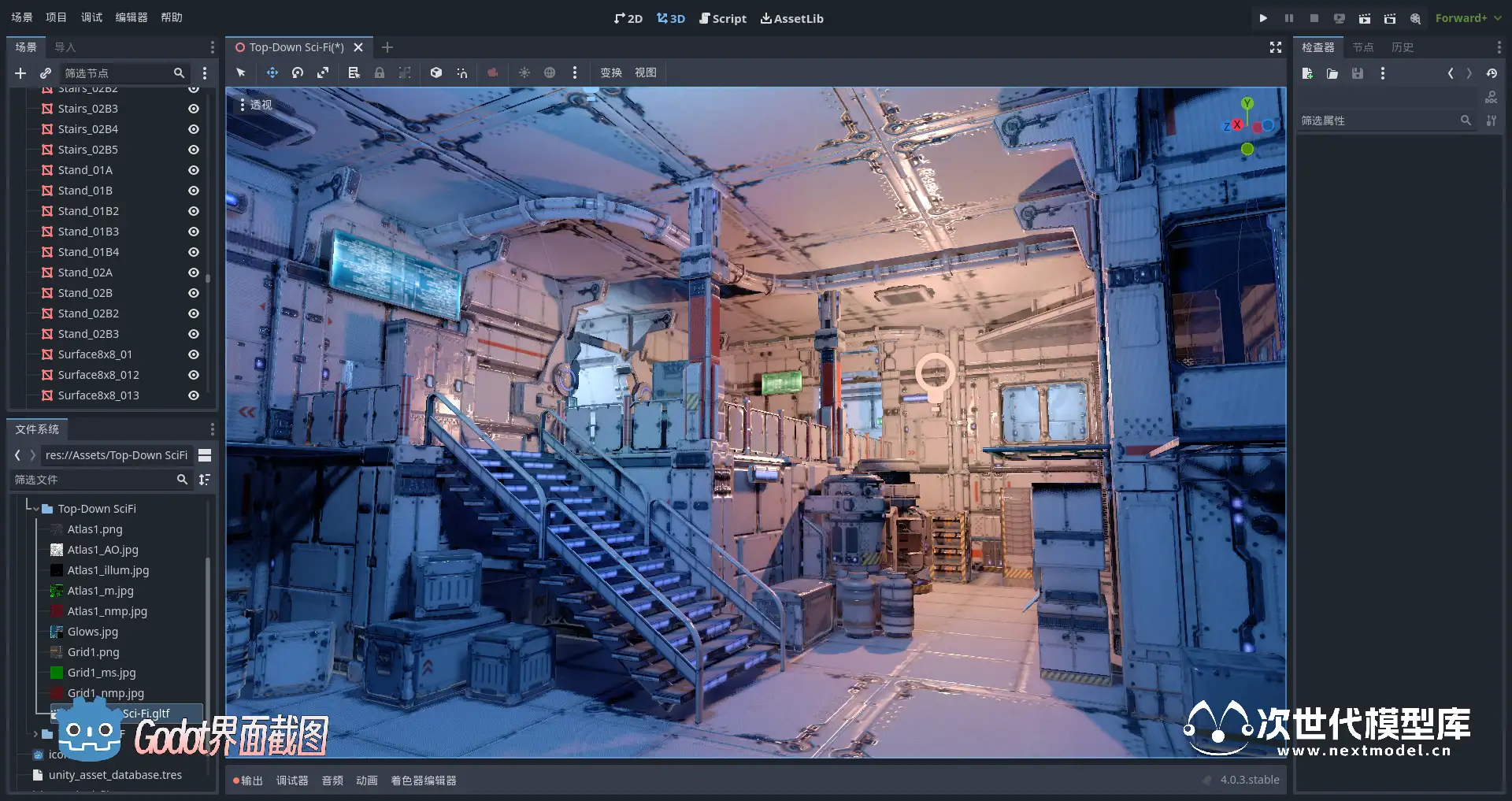Click the instance child scene link icon
This screenshot has width=1512, height=801.
click(x=46, y=73)
